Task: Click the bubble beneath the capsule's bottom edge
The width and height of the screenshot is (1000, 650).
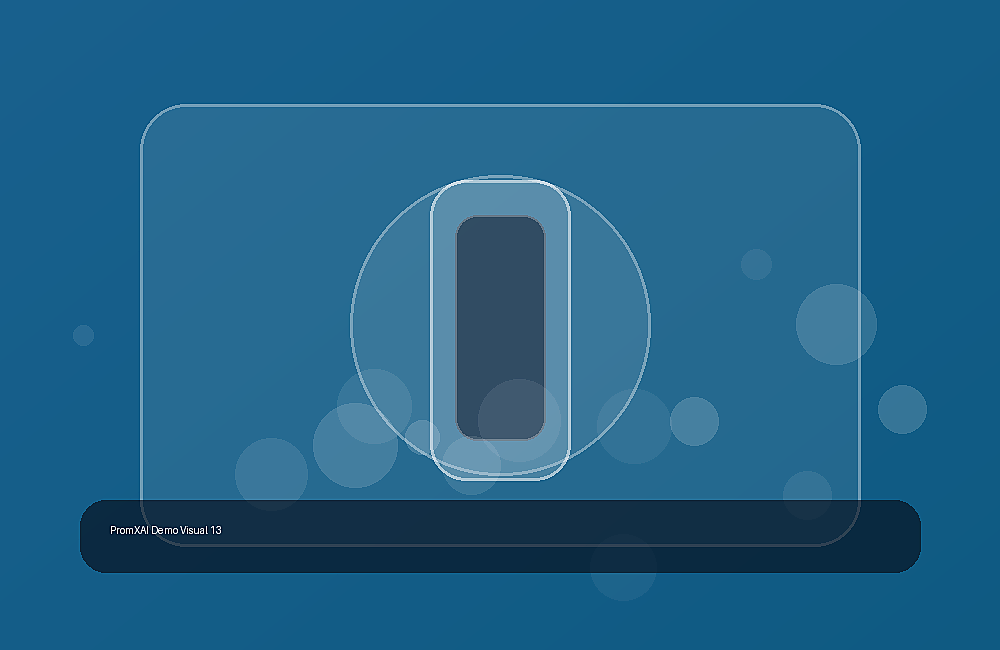Action: (472, 466)
